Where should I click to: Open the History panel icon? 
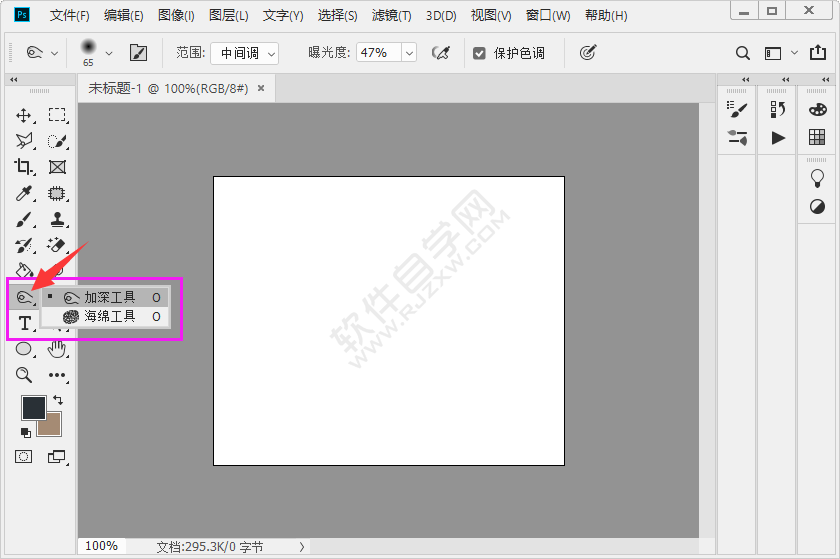(778, 109)
